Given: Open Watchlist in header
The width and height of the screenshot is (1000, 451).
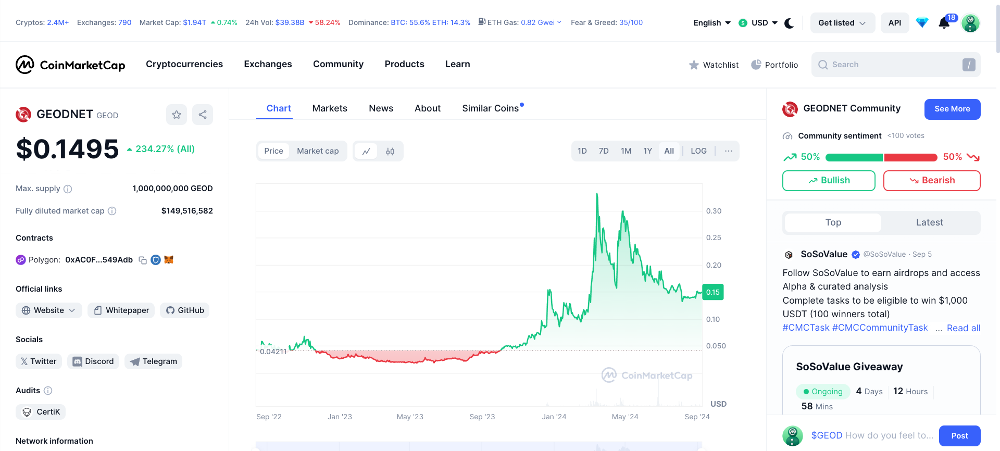Looking at the screenshot, I should 714,64.
